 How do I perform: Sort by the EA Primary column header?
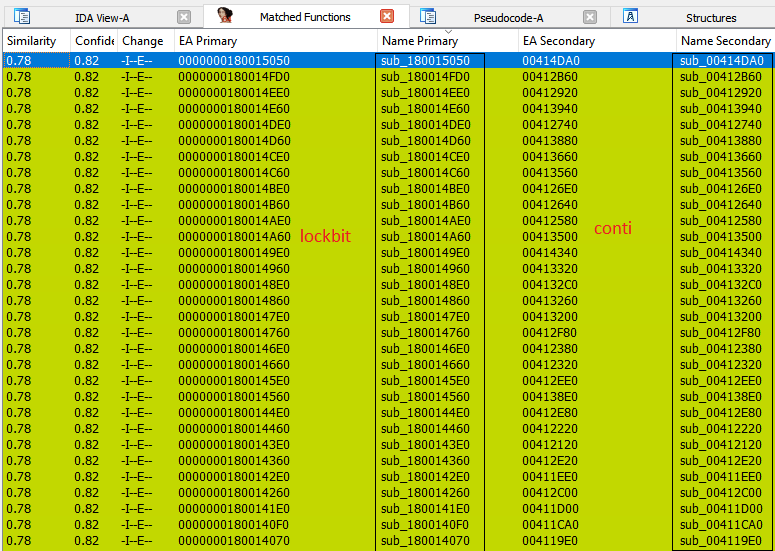click(x=276, y=41)
